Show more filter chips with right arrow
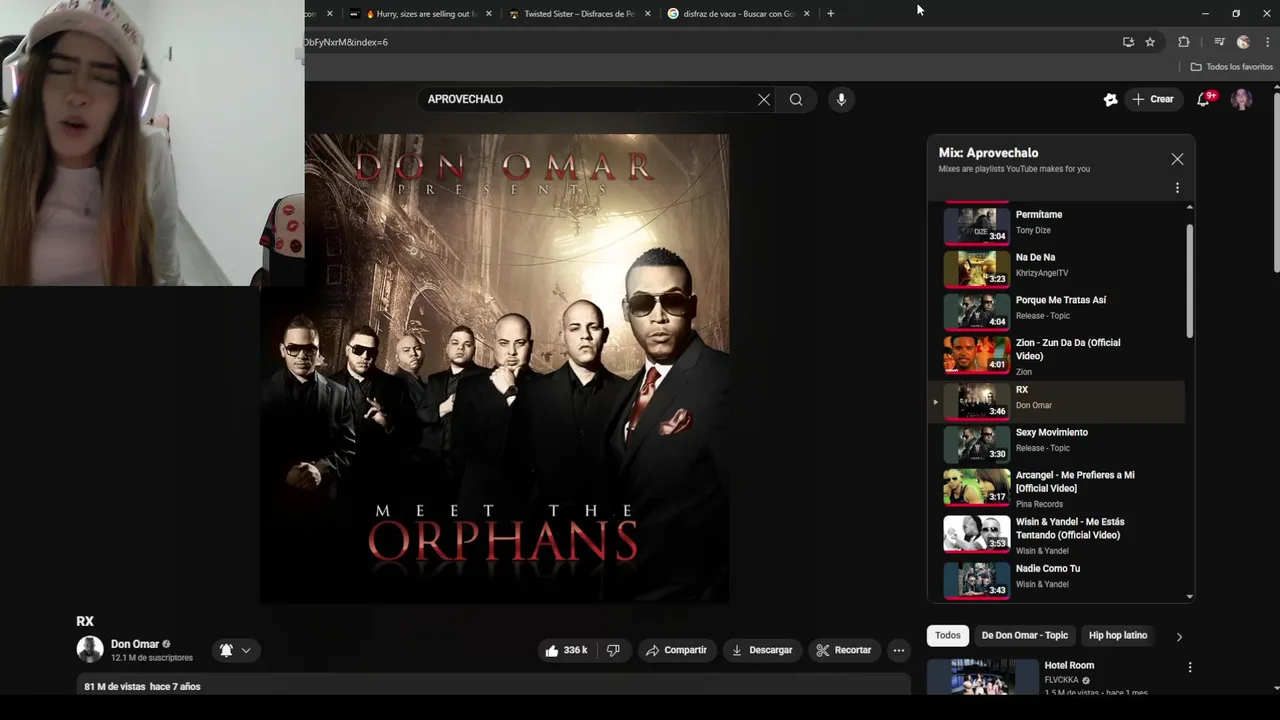Image resolution: width=1280 pixels, height=720 pixels. [x=1179, y=636]
